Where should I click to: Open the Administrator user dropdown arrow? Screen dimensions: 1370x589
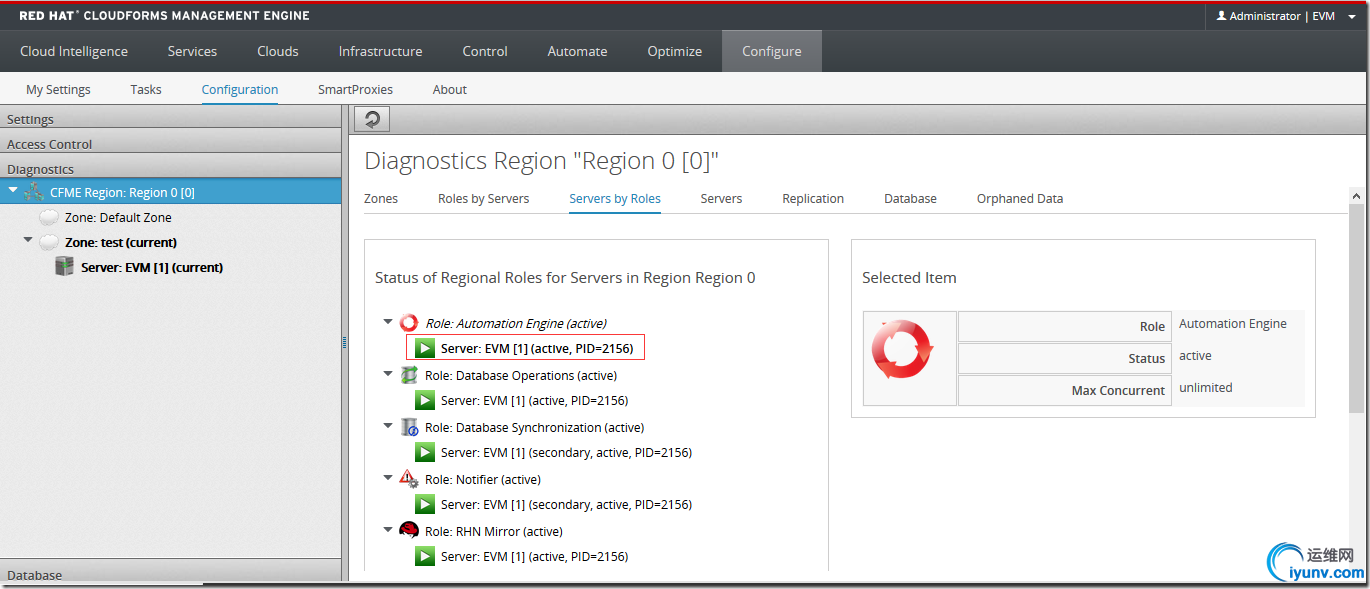(x=1351, y=17)
